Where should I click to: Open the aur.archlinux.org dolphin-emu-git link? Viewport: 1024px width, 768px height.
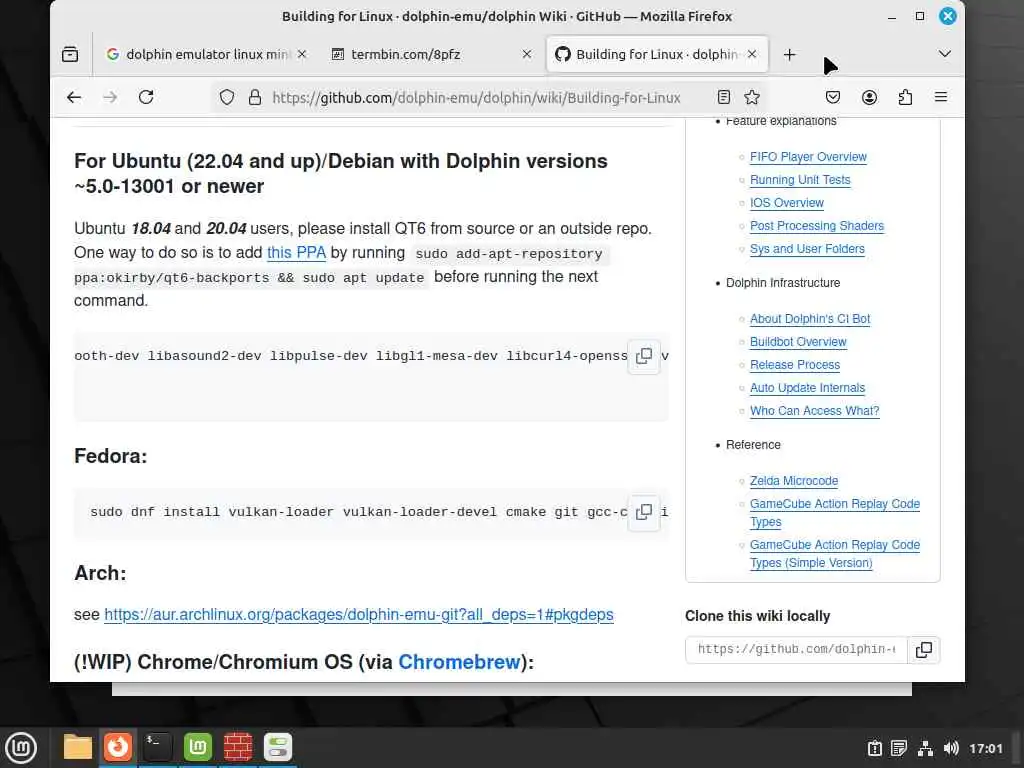tap(359, 615)
